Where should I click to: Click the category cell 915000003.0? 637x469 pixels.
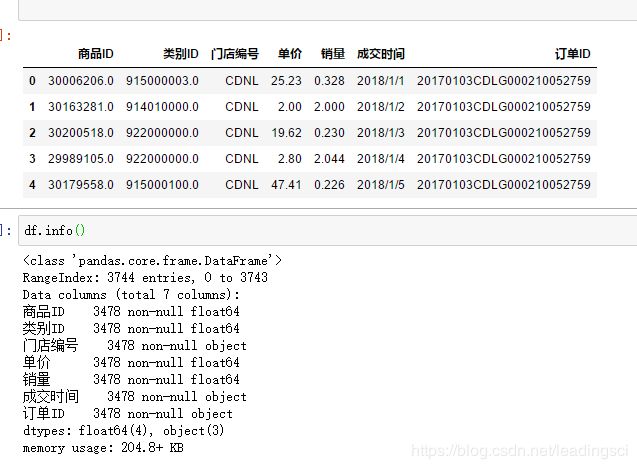[162, 80]
